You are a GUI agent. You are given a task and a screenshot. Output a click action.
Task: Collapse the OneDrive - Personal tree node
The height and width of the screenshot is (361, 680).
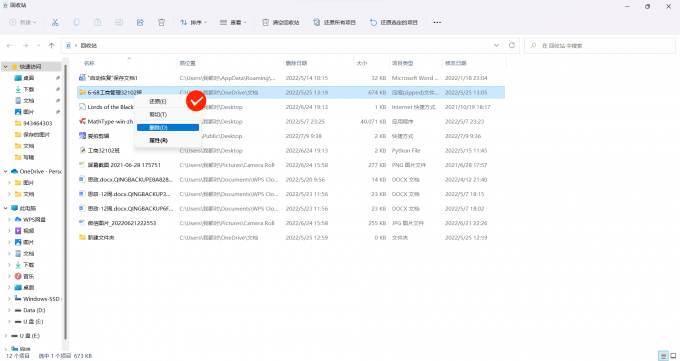[6, 171]
